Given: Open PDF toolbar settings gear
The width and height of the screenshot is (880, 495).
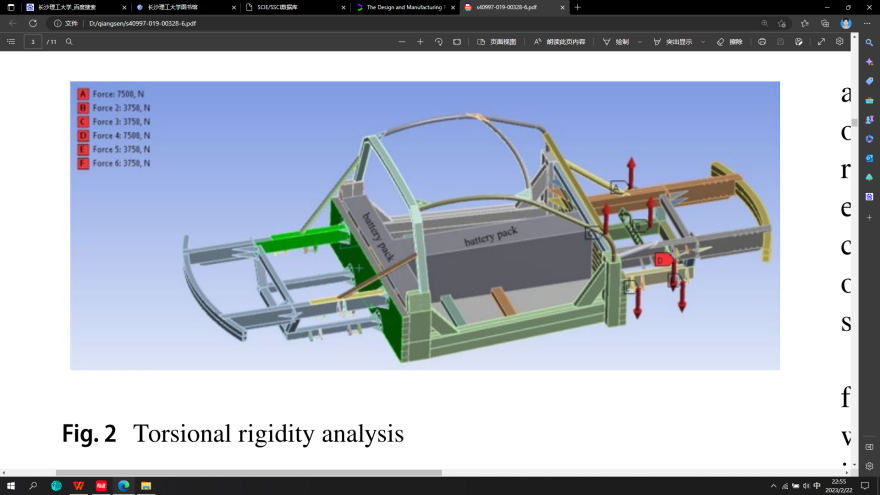Looking at the screenshot, I should (x=840, y=42).
